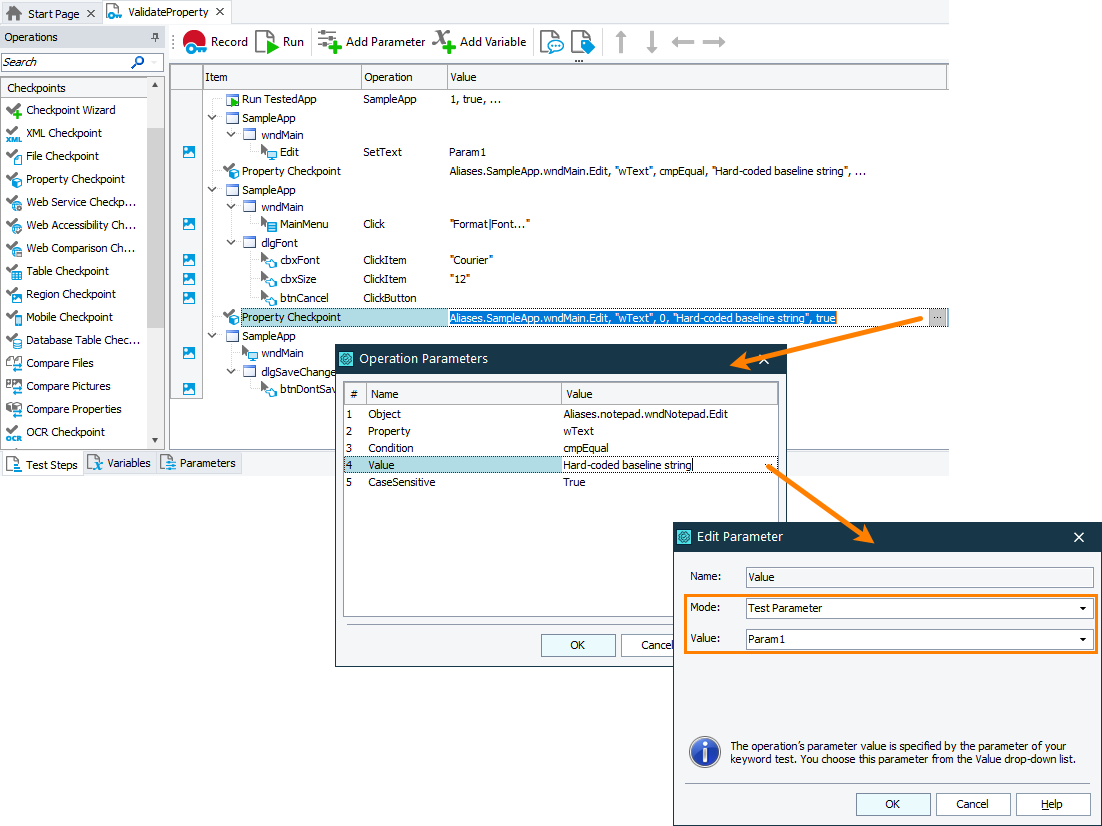The width and height of the screenshot is (1102, 826).
Task: Collapse the dlgFont tree node
Action: pos(229,242)
